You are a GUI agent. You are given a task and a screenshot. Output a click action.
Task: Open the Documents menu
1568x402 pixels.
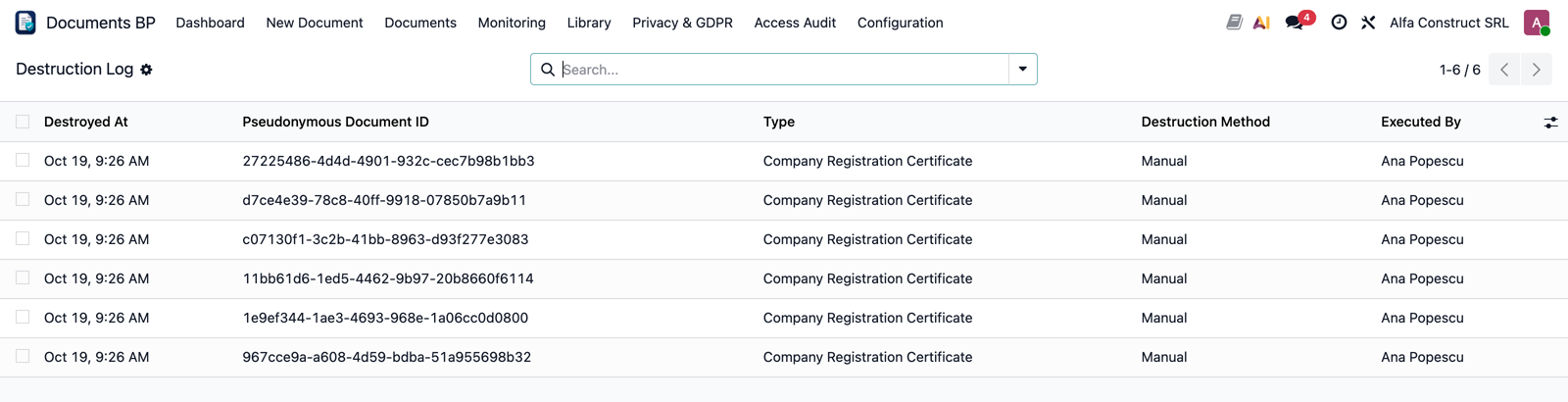point(420,23)
